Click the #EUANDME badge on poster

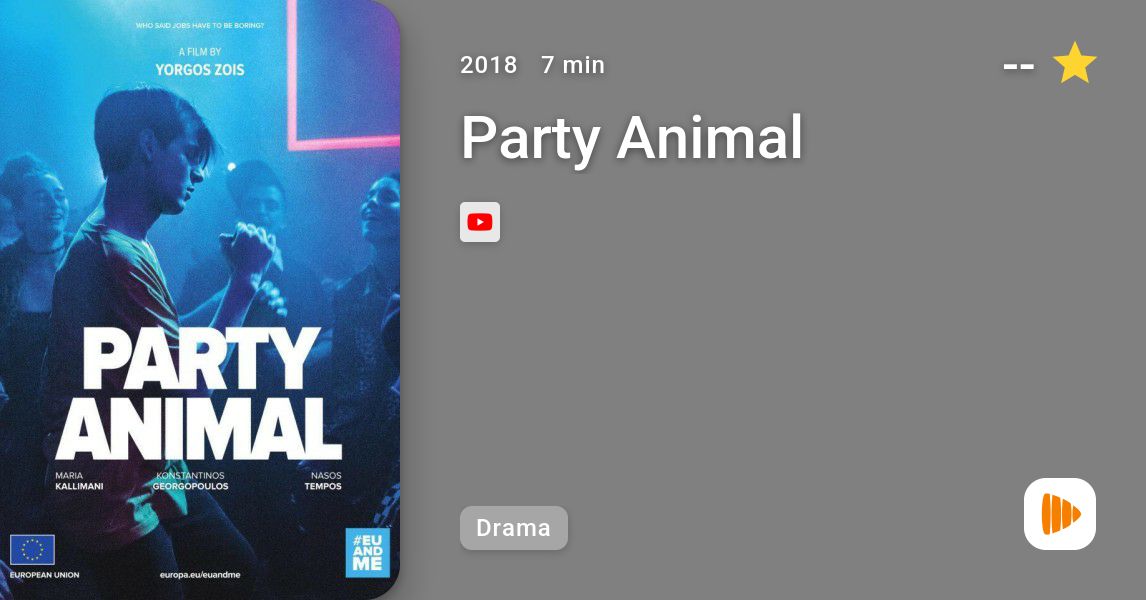click(367, 552)
